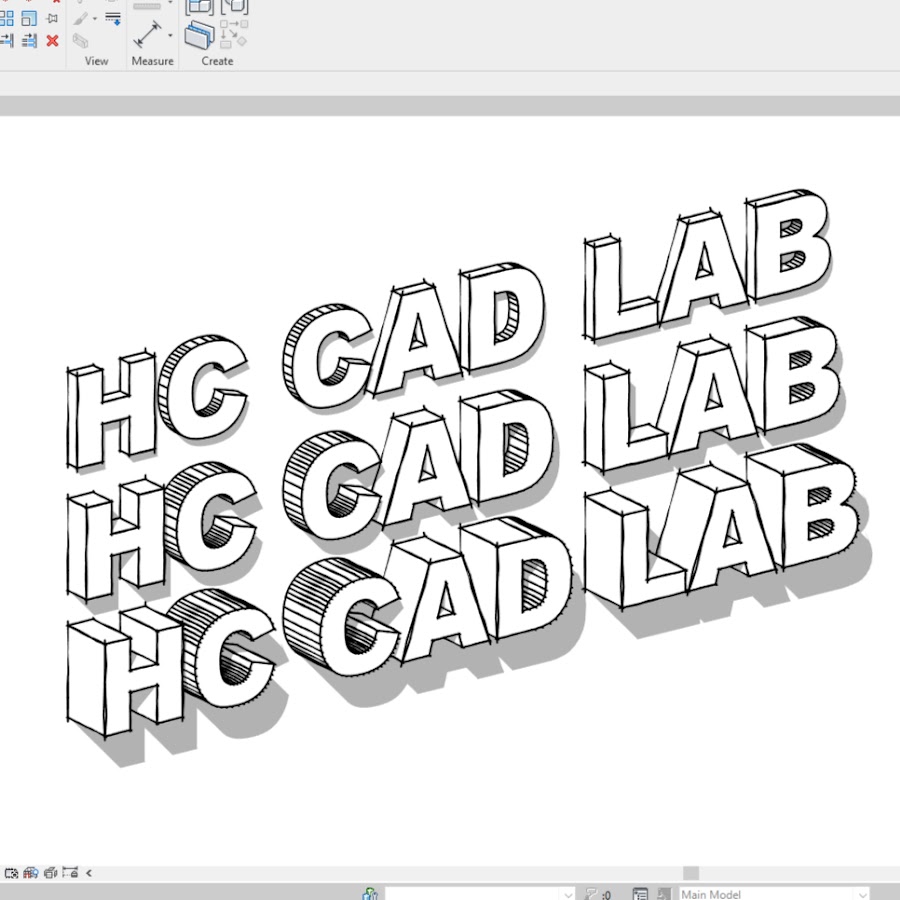The image size is (900, 900).
Task: Click the Design Options icon in status bar
Action: click(x=640, y=894)
